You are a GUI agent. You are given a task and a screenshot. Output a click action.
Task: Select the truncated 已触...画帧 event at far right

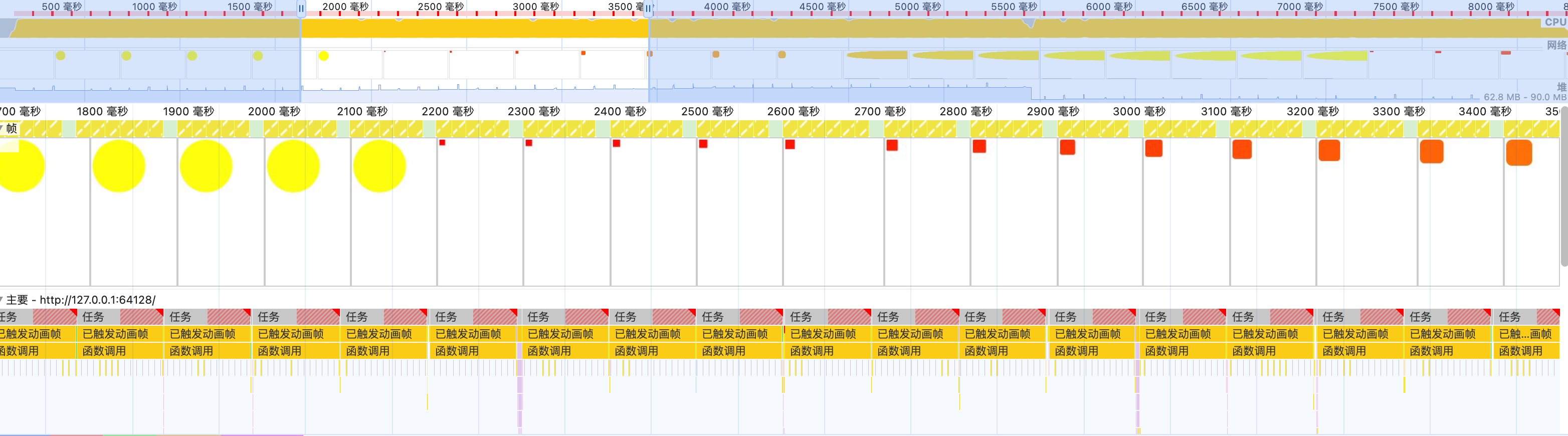pyautogui.click(x=1526, y=334)
